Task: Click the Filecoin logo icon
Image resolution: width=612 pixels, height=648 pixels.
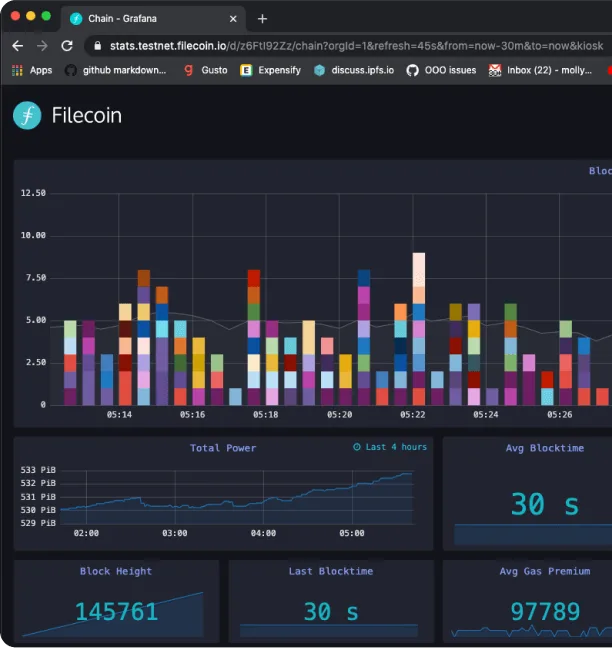Action: pyautogui.click(x=27, y=115)
